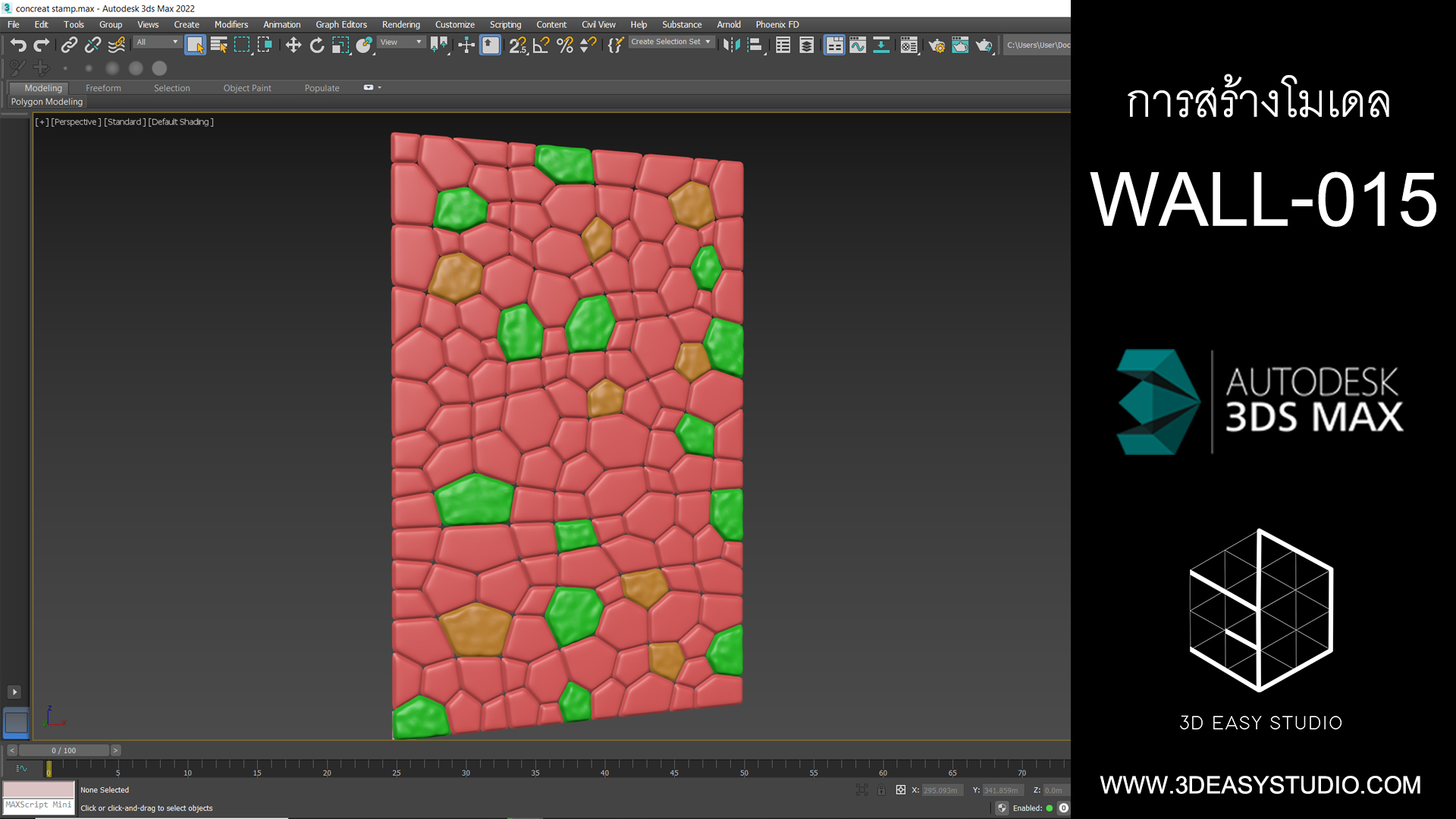Toggle the Percent Snap button
Screen dimensions: 1456x819
coord(564,45)
